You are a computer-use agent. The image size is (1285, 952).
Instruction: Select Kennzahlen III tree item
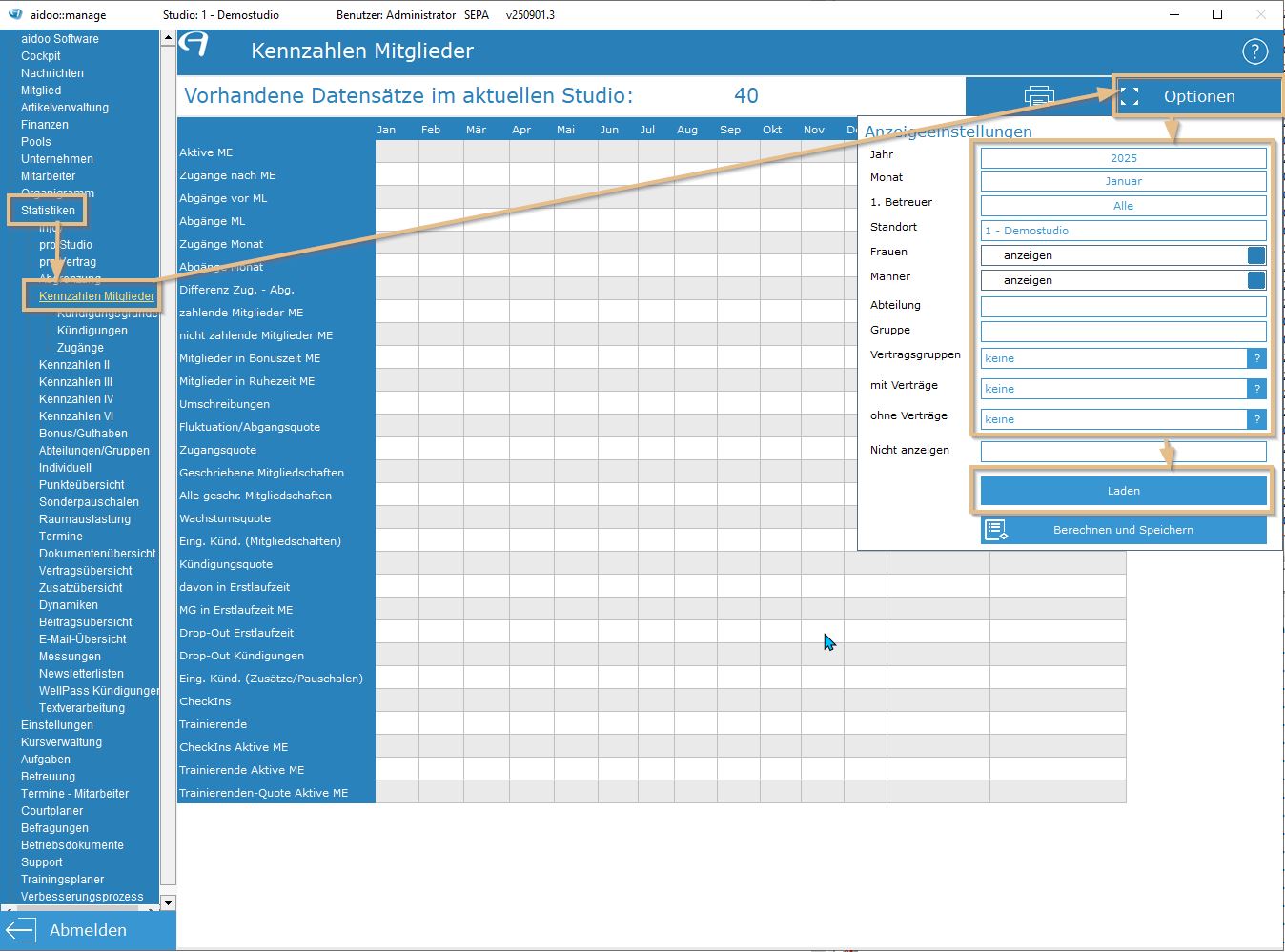pyautogui.click(x=75, y=382)
